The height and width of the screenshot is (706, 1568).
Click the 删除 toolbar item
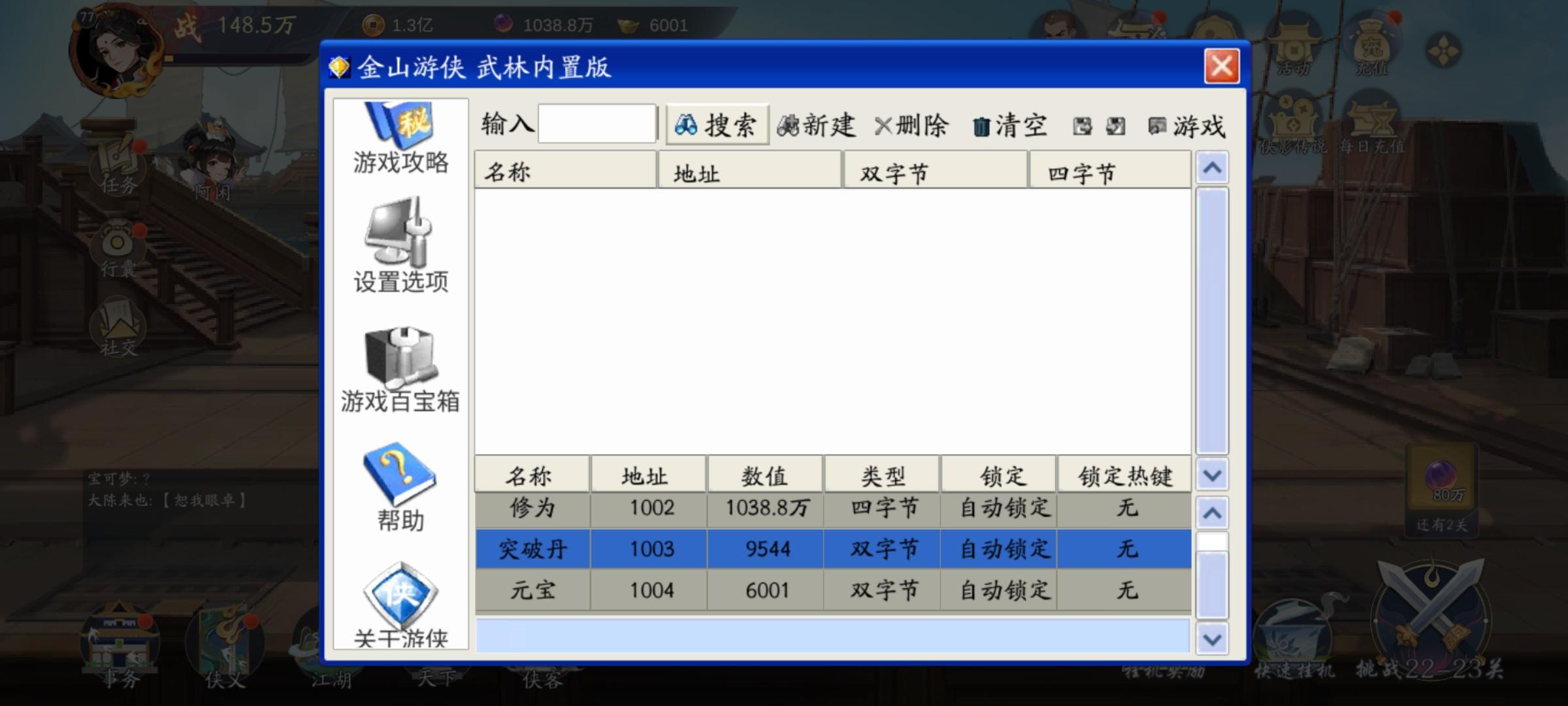click(x=912, y=126)
